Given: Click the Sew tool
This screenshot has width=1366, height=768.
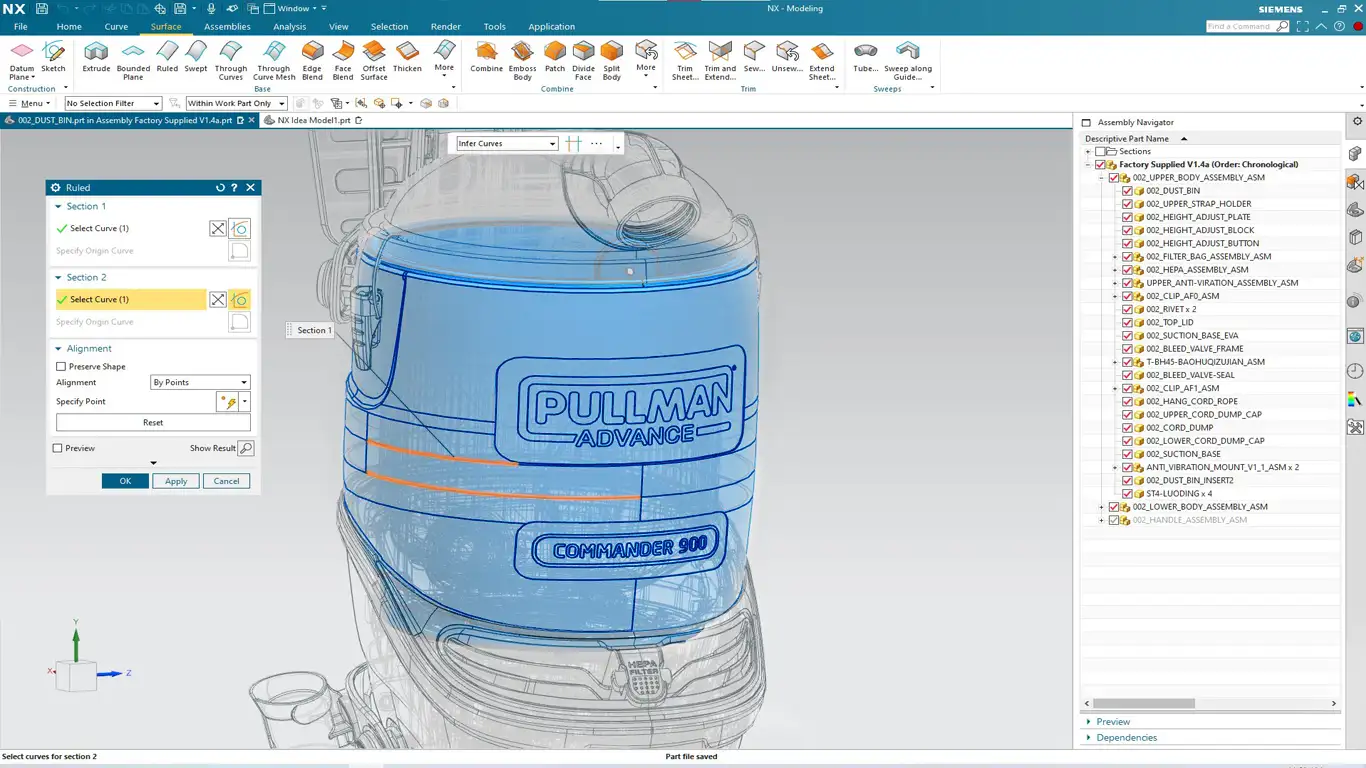Looking at the screenshot, I should coord(754,57).
